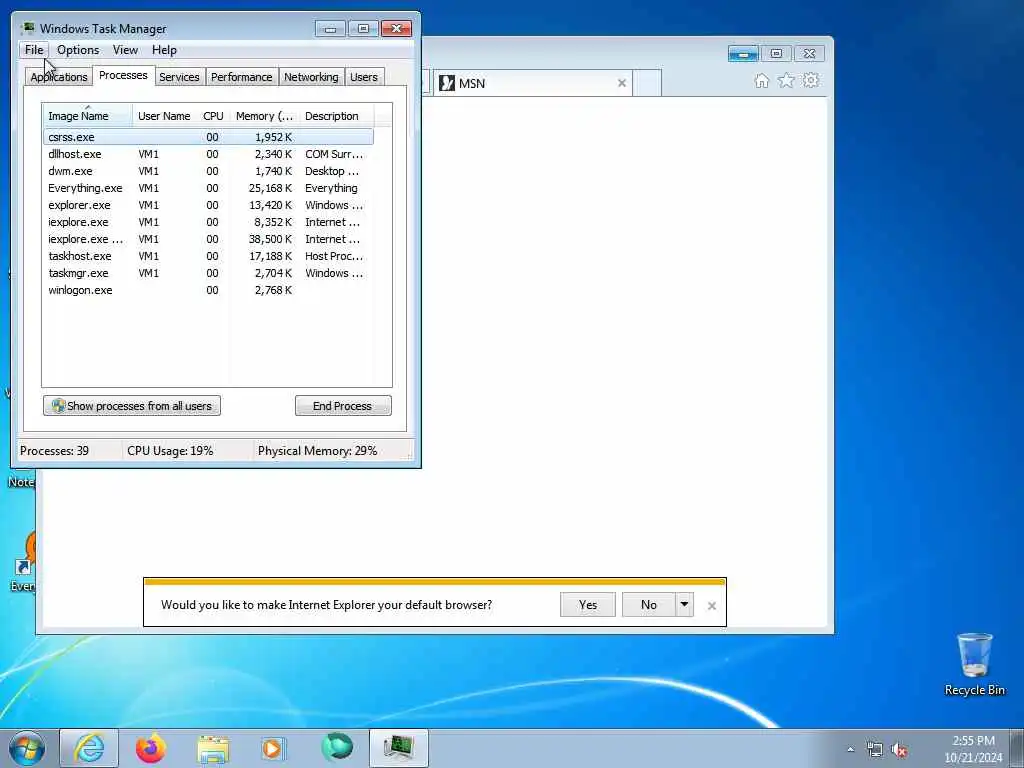Switch to the Services tab

179,77
